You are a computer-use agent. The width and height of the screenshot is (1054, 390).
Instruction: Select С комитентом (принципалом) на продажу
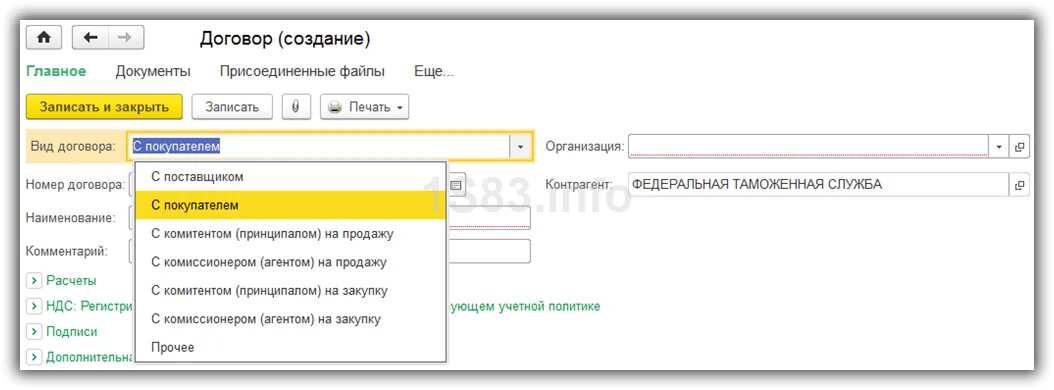(x=290, y=234)
